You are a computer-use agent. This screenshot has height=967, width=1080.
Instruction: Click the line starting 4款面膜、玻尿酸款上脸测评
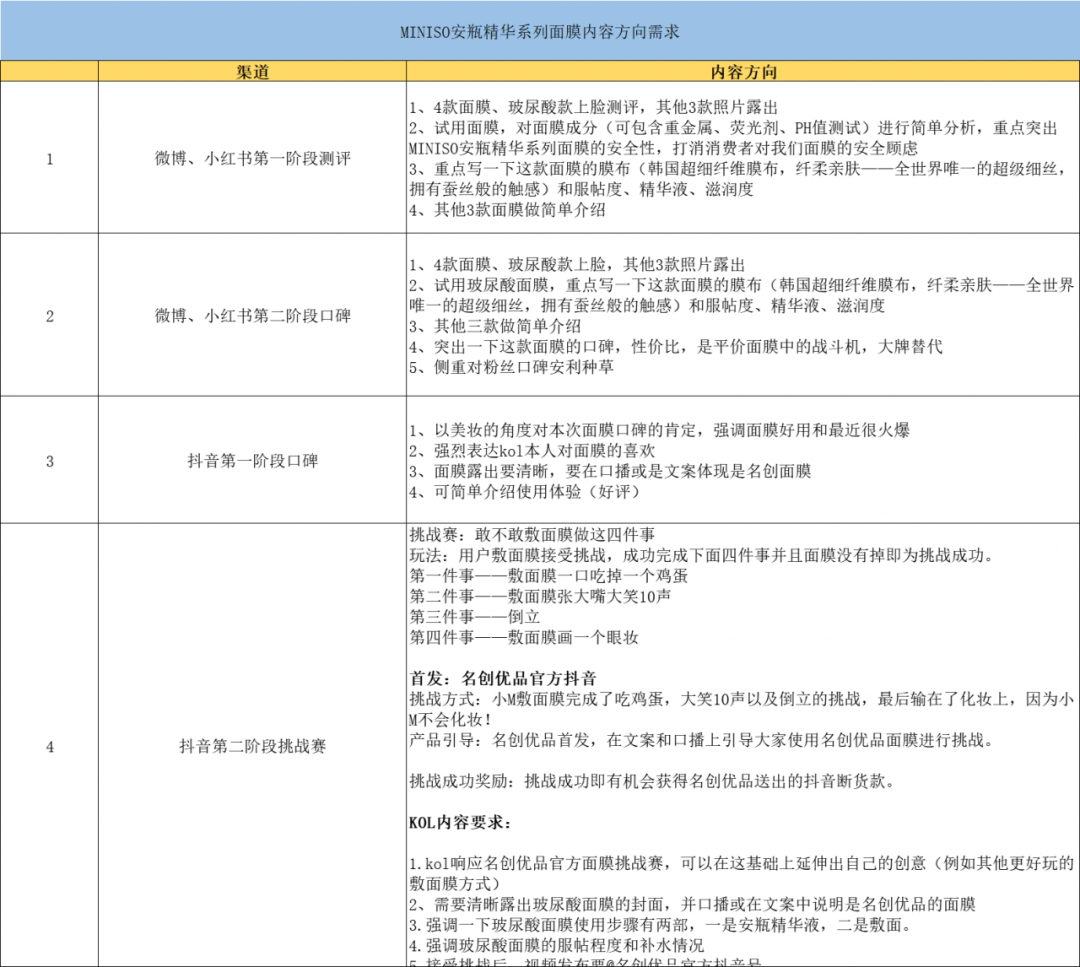pyautogui.click(x=594, y=107)
